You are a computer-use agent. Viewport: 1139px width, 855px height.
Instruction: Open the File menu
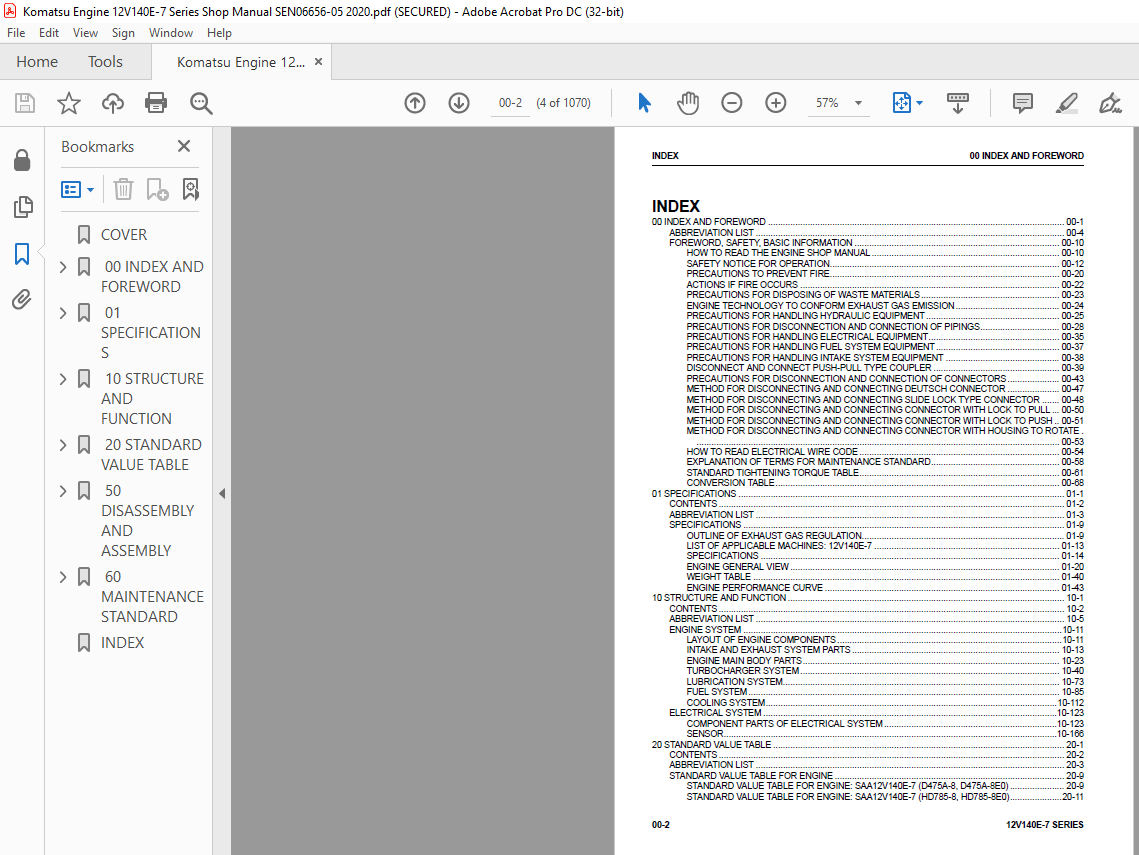tap(16, 33)
